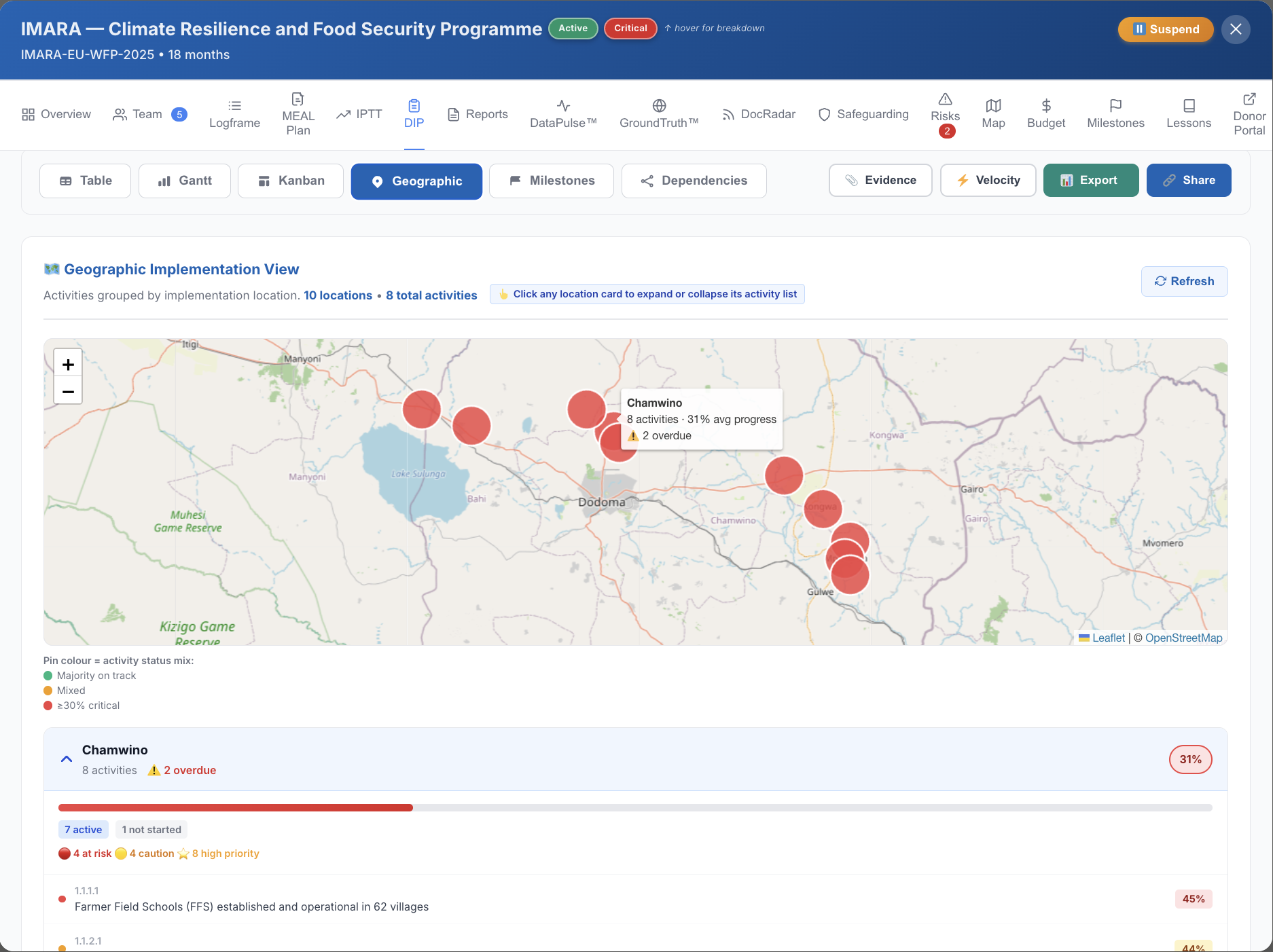Click the Chamwino 31% progress badge

(x=1191, y=759)
